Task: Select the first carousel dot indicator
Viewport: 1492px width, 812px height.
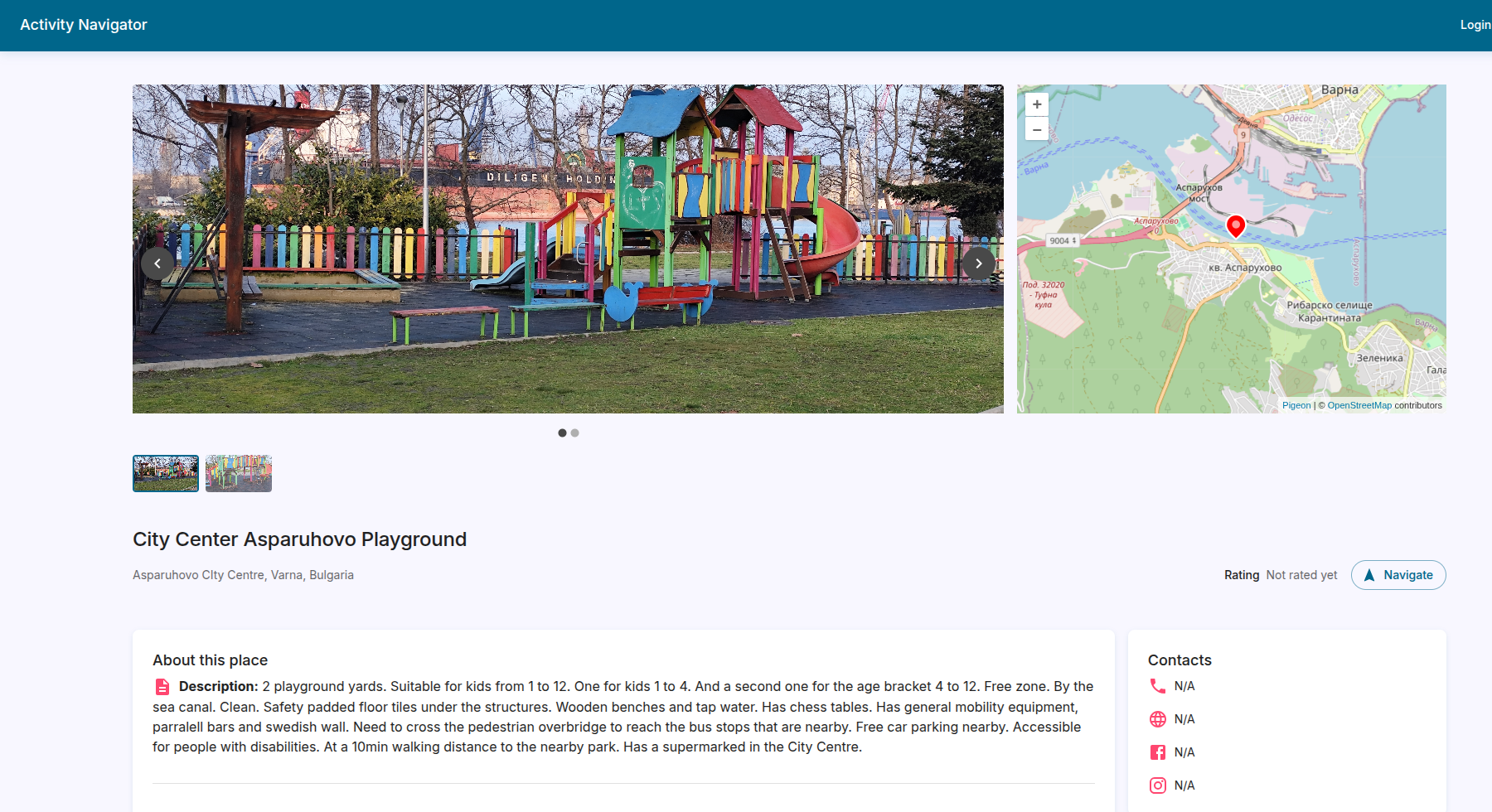Action: click(562, 433)
